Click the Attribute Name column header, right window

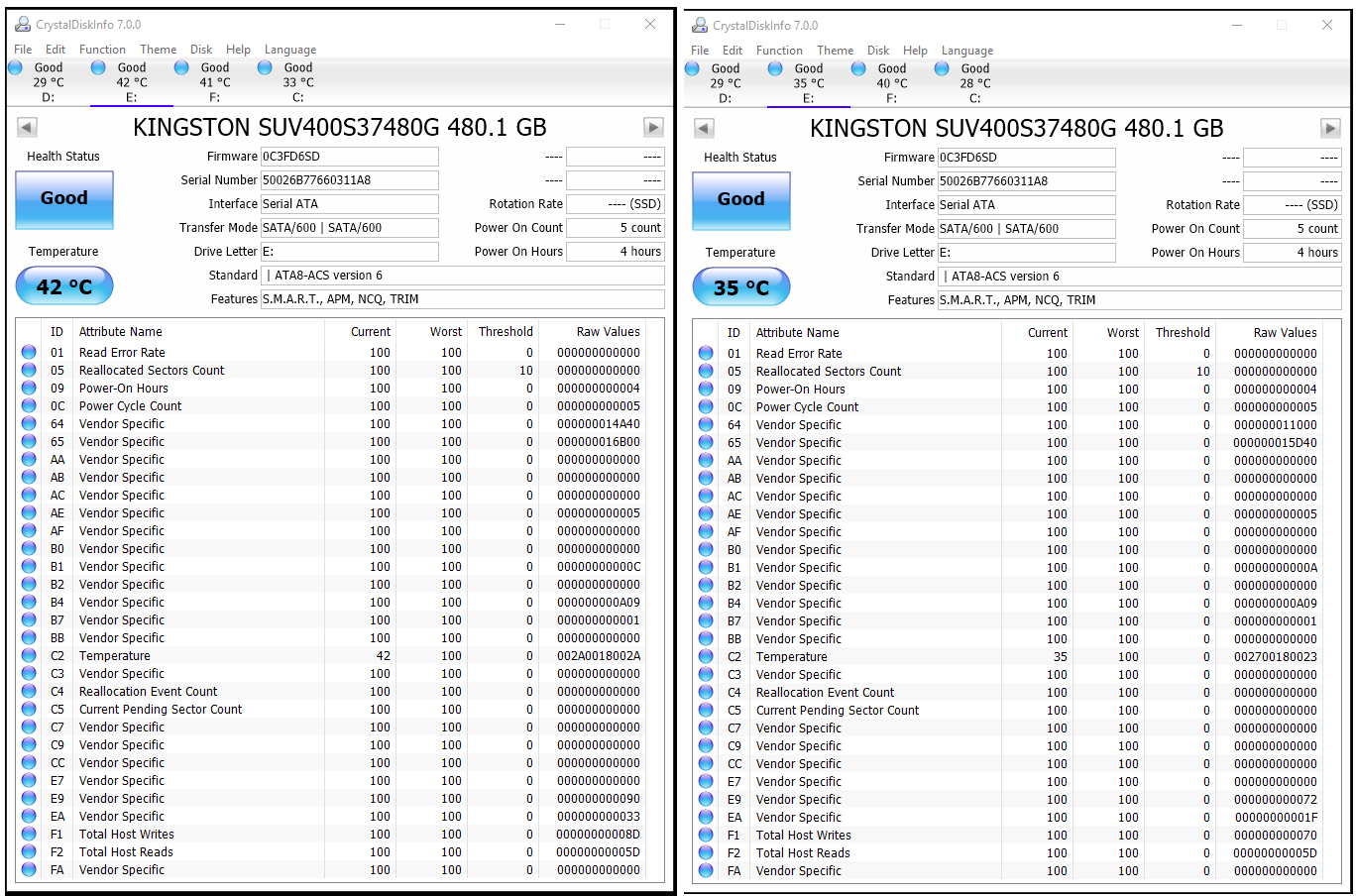click(x=797, y=333)
